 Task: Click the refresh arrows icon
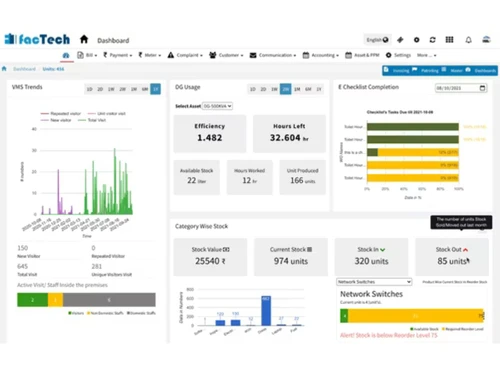point(432,40)
